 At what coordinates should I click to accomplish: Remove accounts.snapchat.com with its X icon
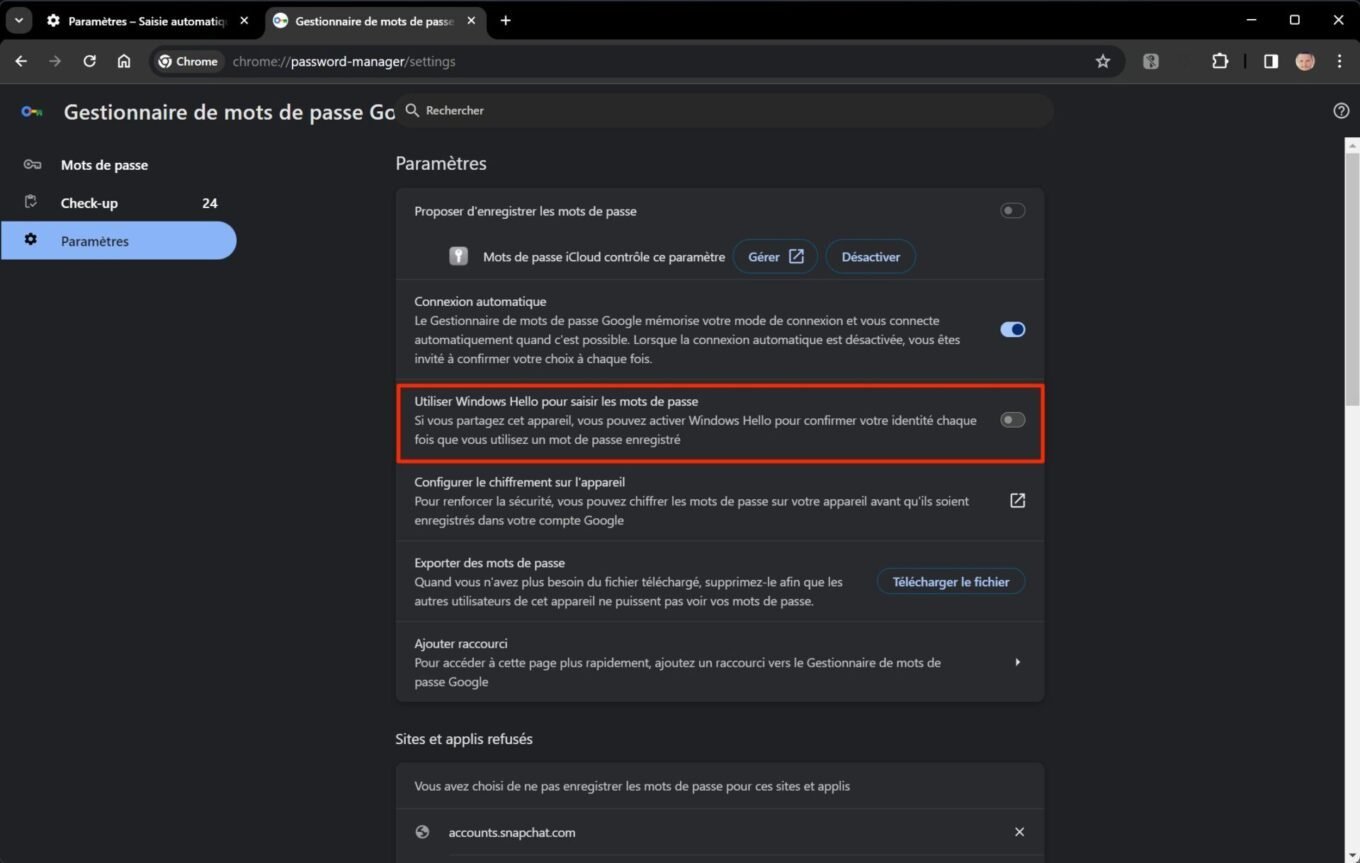tap(1019, 832)
